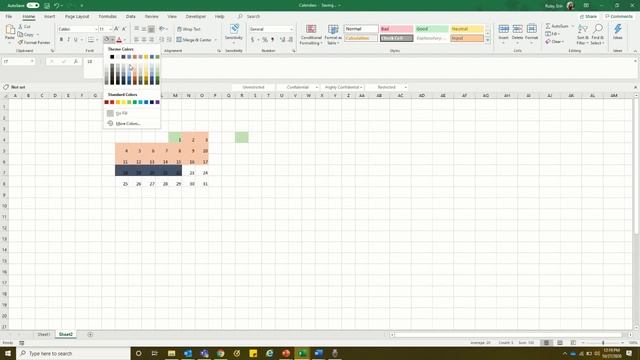This screenshot has height=360, width=640.
Task: Toggle Underline formatting
Action: pos(76,40)
